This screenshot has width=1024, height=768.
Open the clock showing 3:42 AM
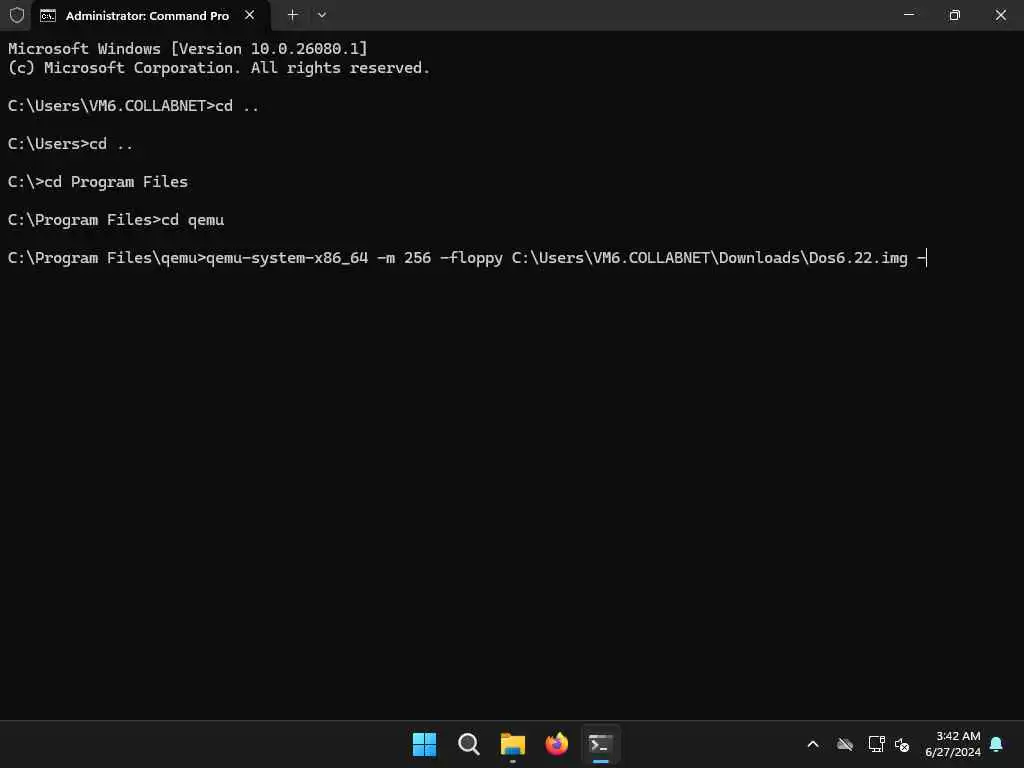[x=952, y=744]
